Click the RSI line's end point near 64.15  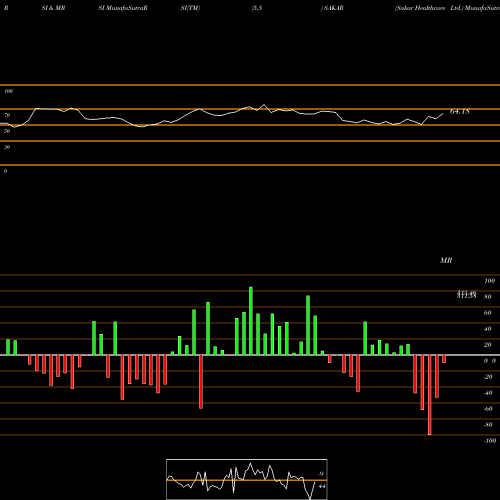point(443,114)
